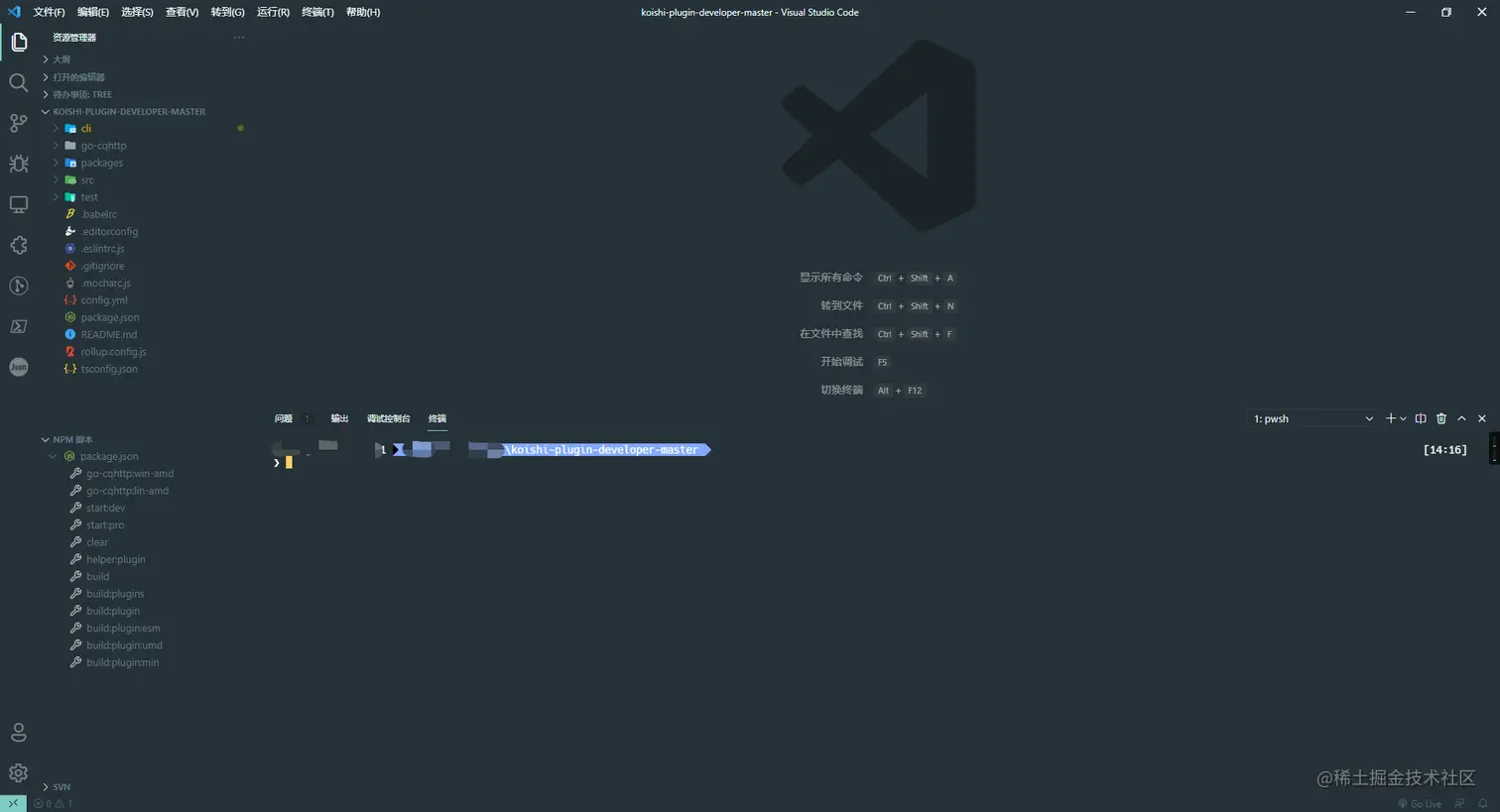Open the 文件(F) menu

[x=49, y=12]
